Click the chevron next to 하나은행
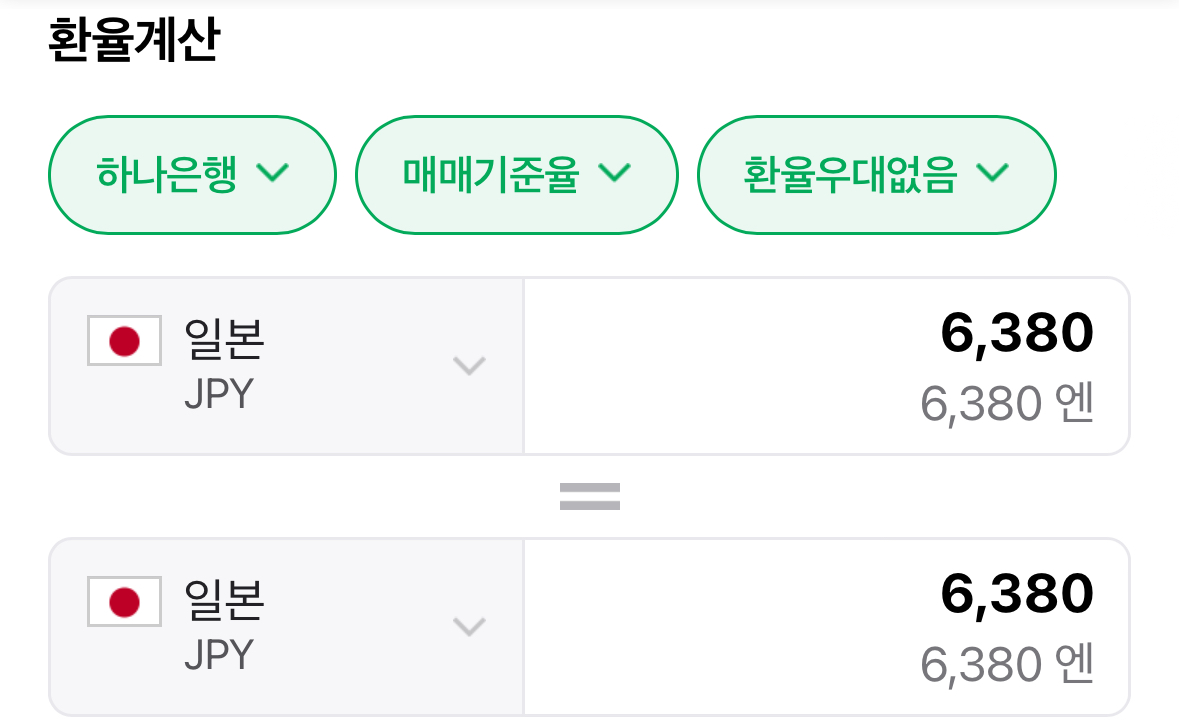This screenshot has height=728, width=1179. 272,173
